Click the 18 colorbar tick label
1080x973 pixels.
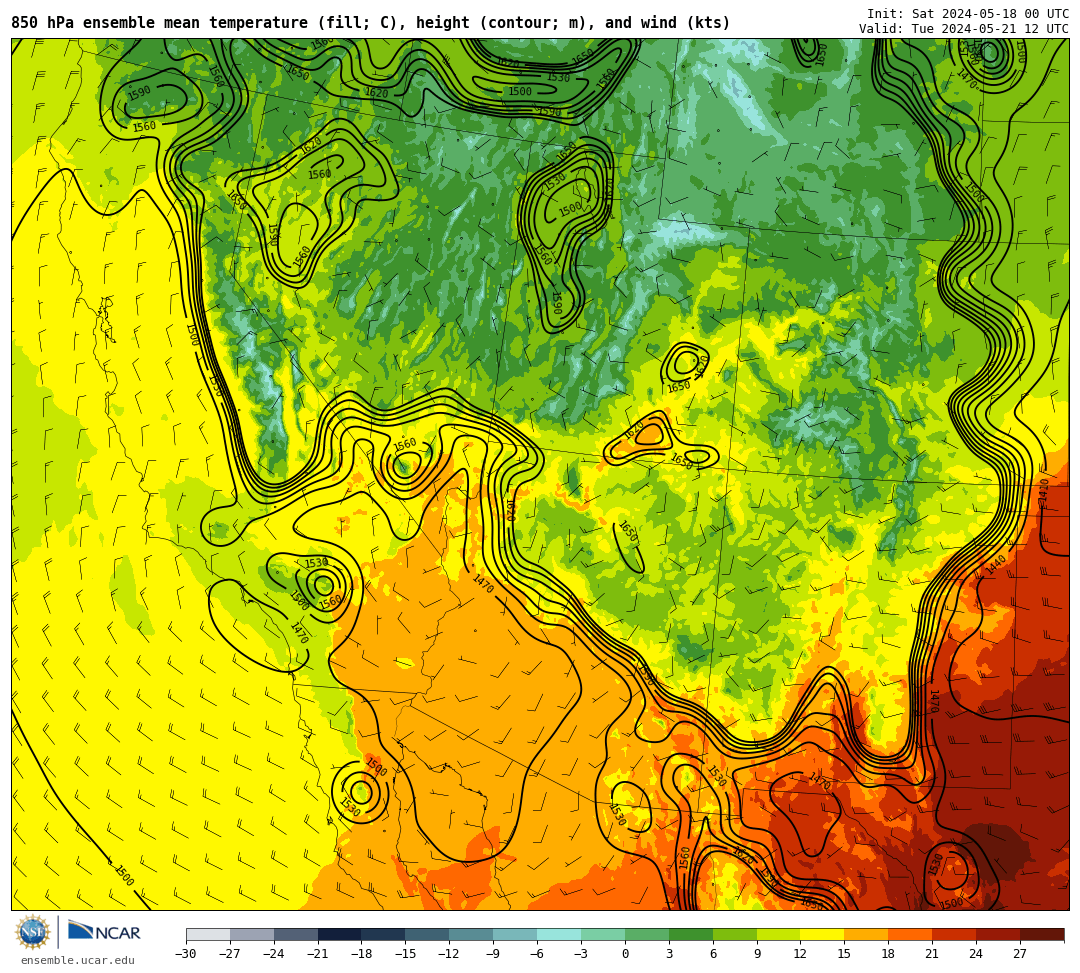(888, 954)
